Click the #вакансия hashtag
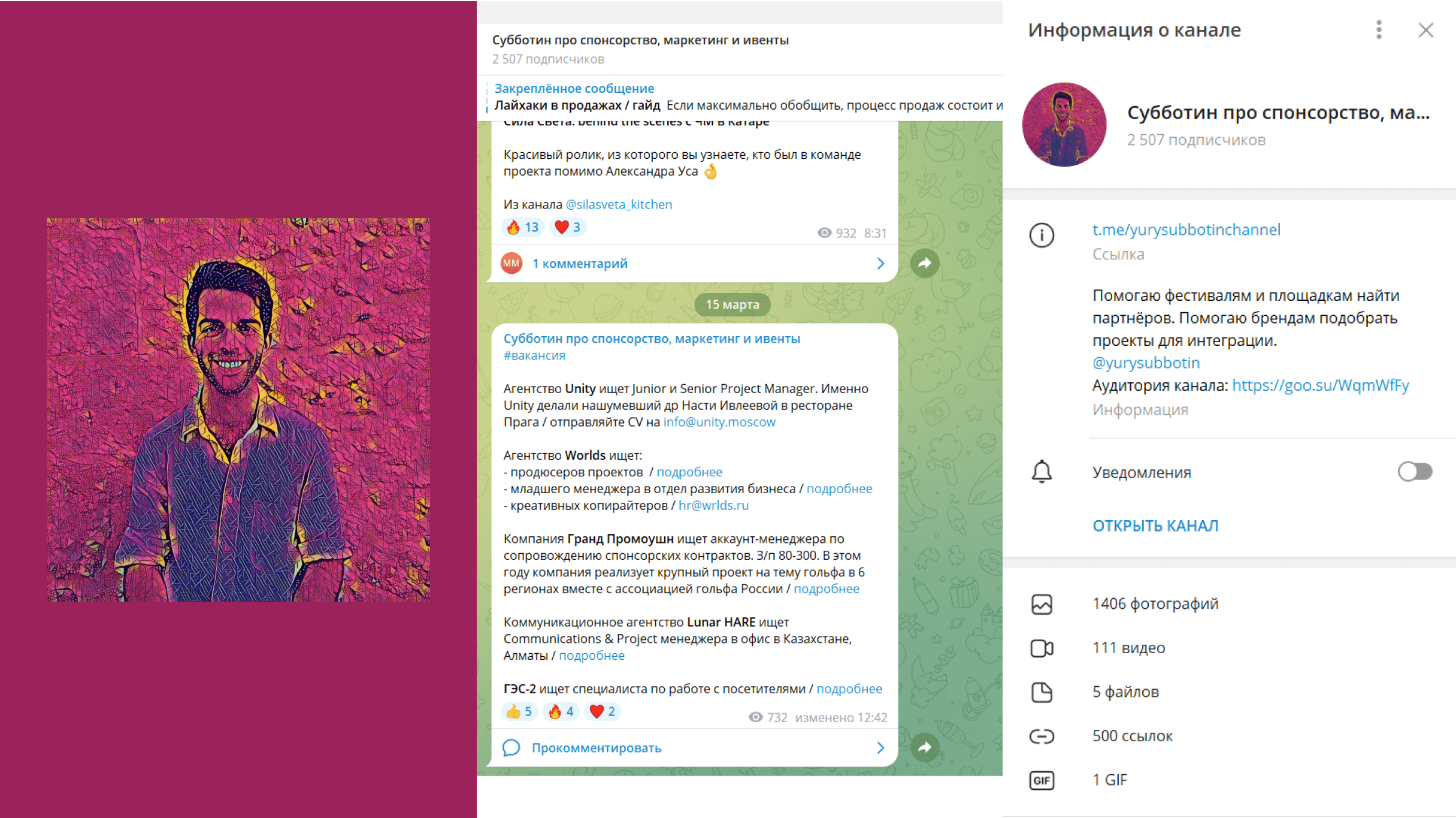1456x818 pixels. tap(534, 355)
